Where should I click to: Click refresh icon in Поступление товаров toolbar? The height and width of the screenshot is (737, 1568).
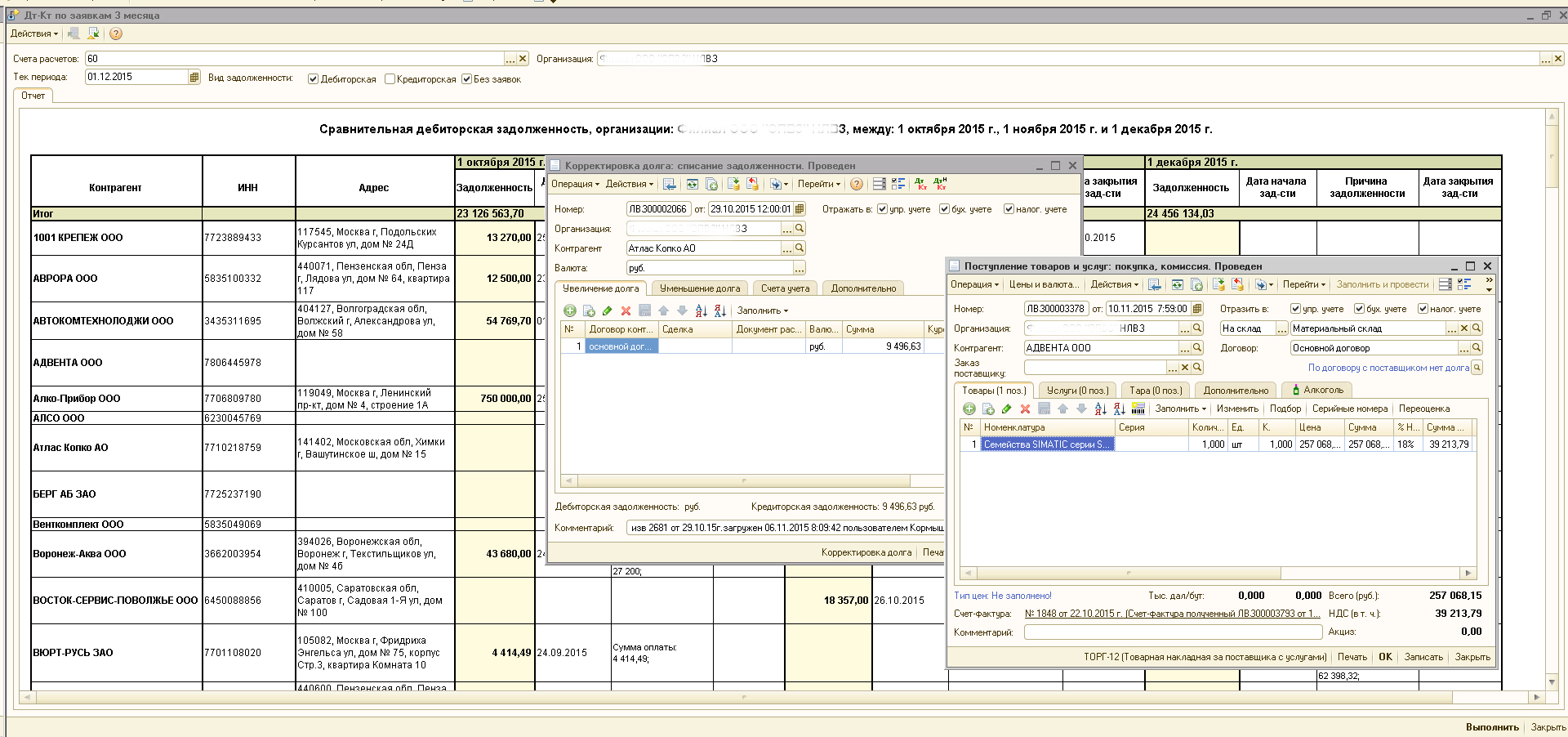1177,284
